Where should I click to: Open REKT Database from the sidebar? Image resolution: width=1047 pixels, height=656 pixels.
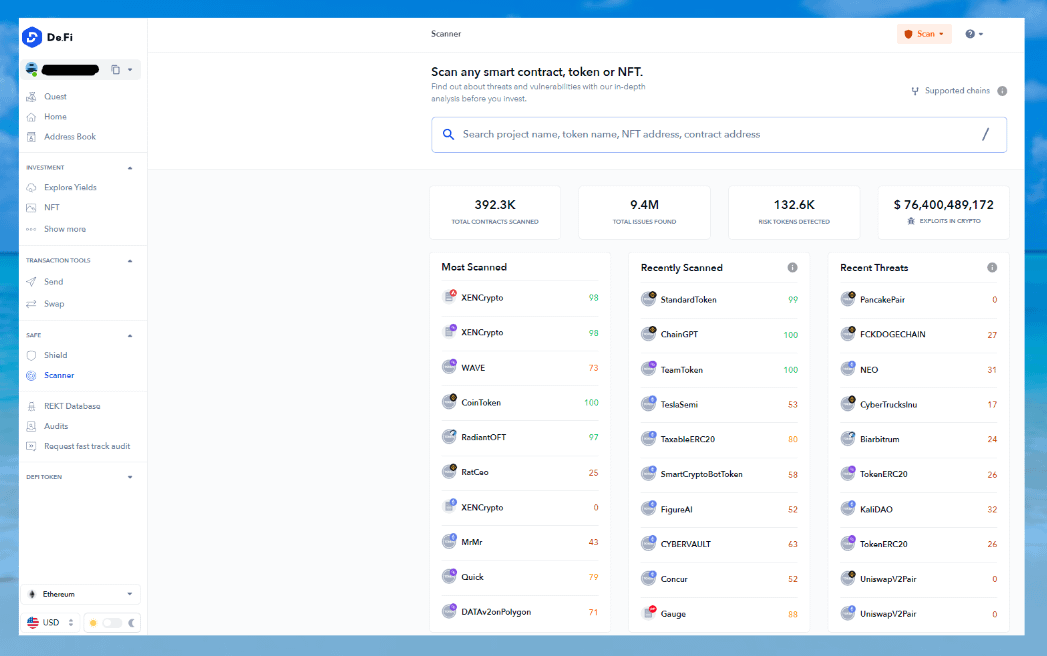click(x=72, y=406)
